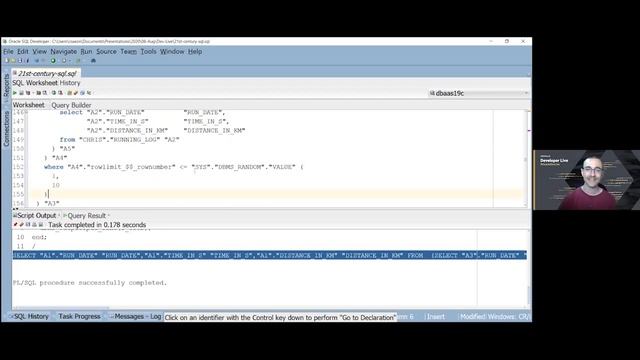Click the Save icon in main toolbar
640x360 pixels.
[20, 60]
